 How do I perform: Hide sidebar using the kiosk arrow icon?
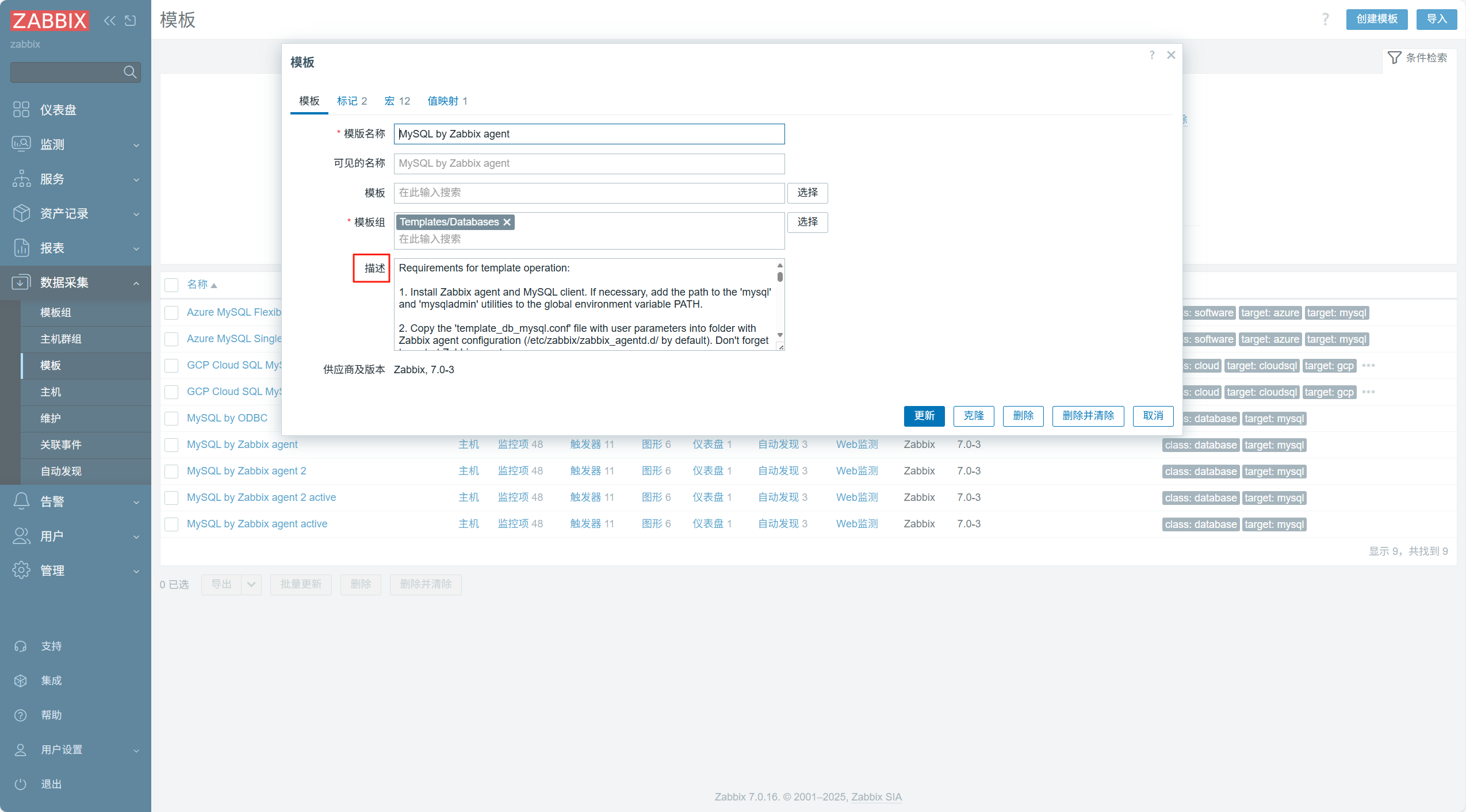point(131,21)
